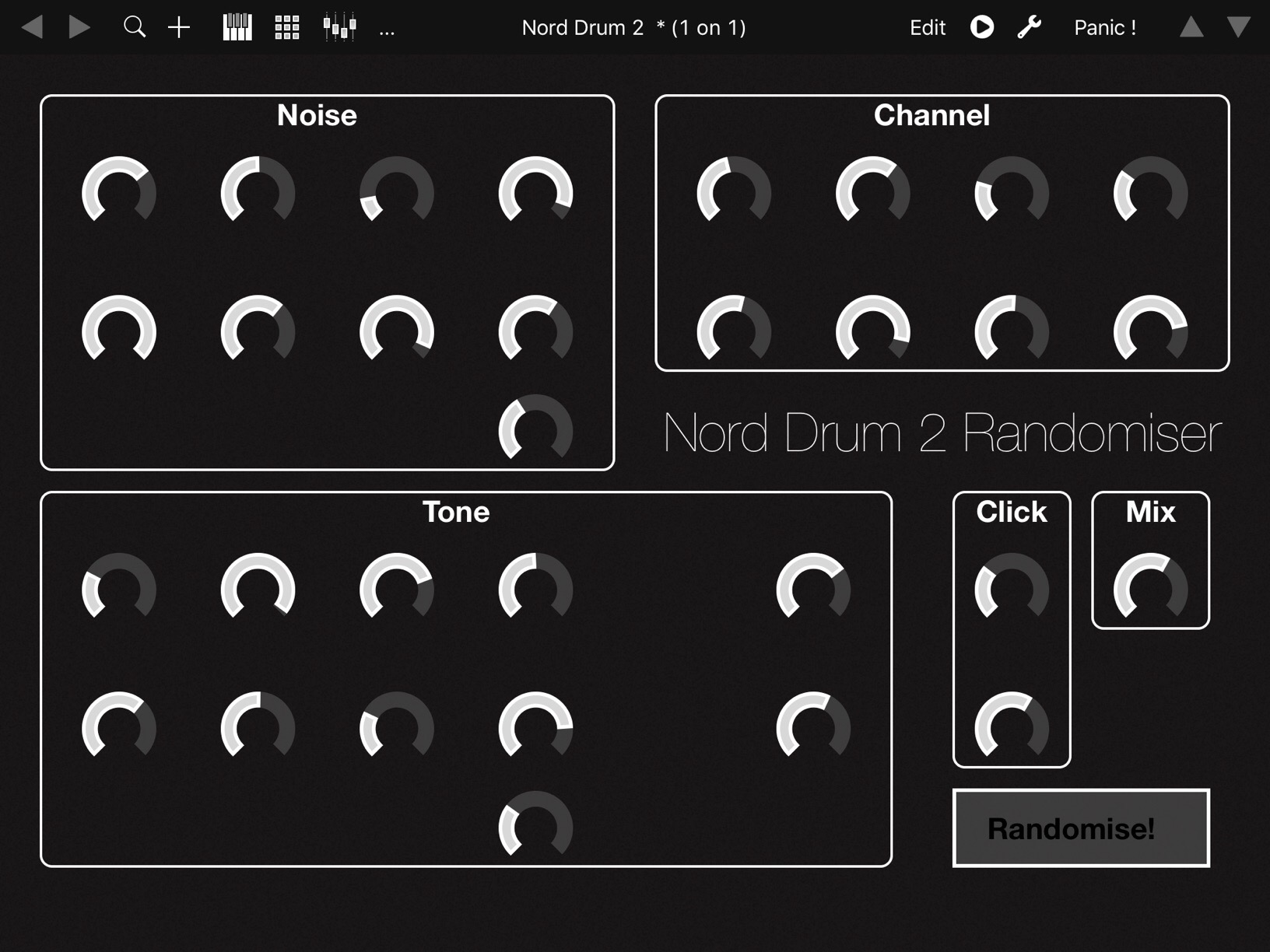Open the pads grid view

click(287, 27)
